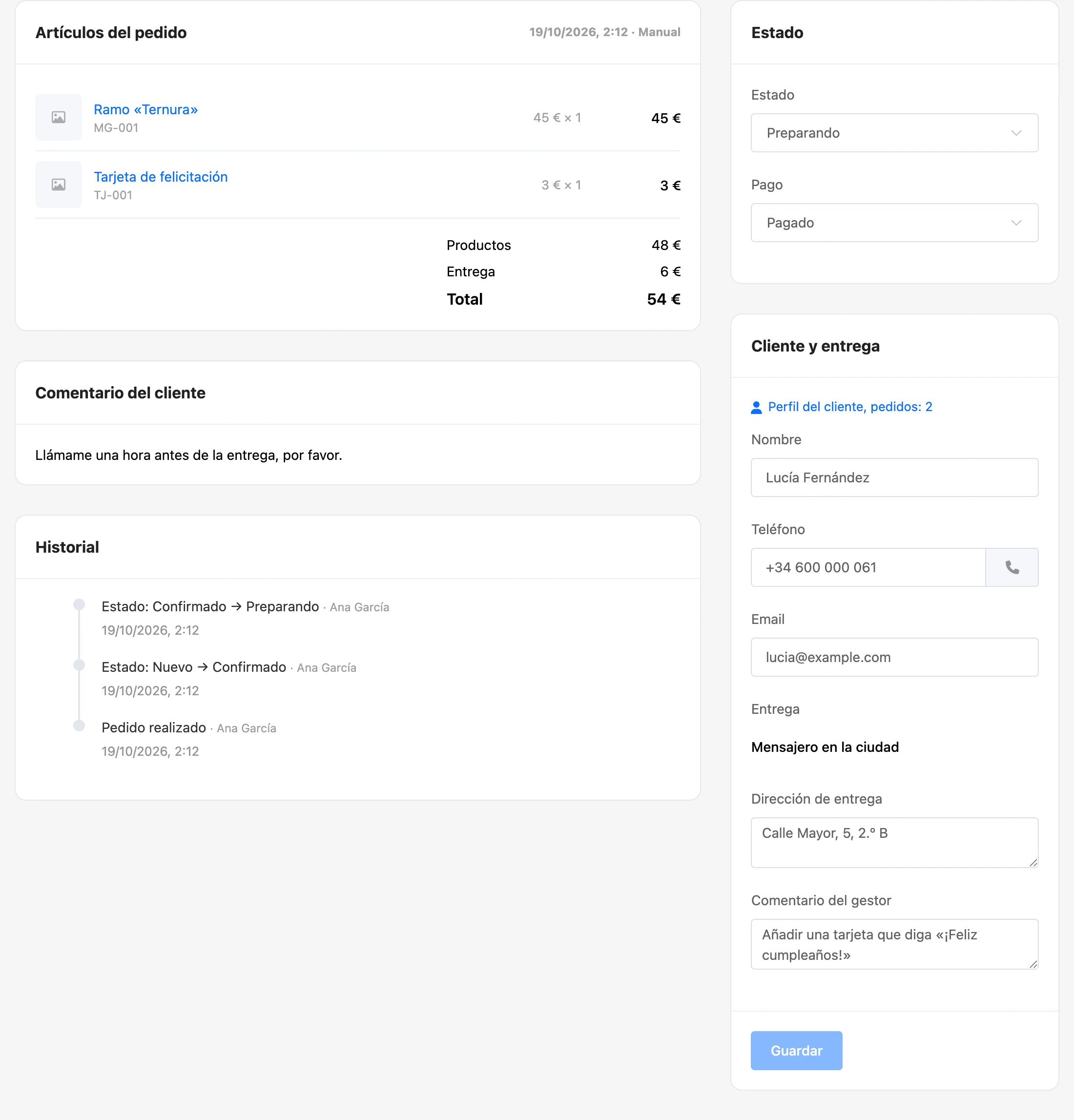The height and width of the screenshot is (1120, 1074).
Task: Click the Guardar button
Action: [x=796, y=1050]
